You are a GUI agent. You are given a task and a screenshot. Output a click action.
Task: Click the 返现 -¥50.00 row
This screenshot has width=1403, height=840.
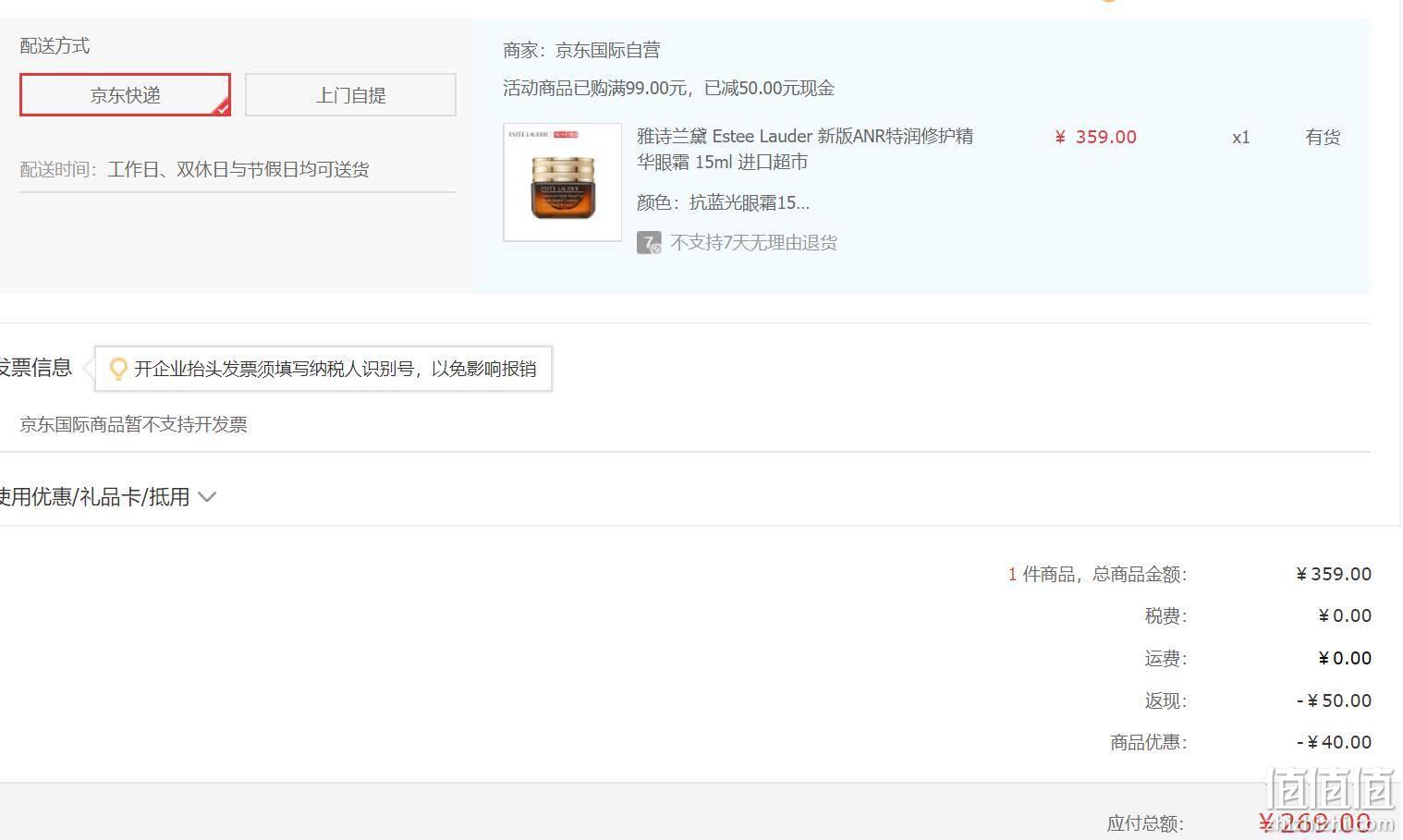tap(1257, 700)
